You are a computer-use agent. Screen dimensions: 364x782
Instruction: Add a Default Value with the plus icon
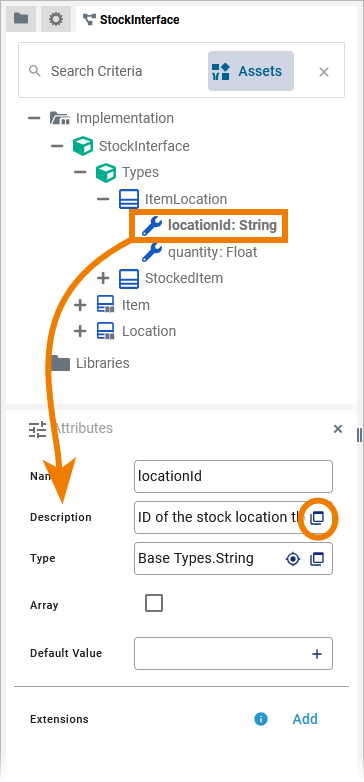point(317,654)
